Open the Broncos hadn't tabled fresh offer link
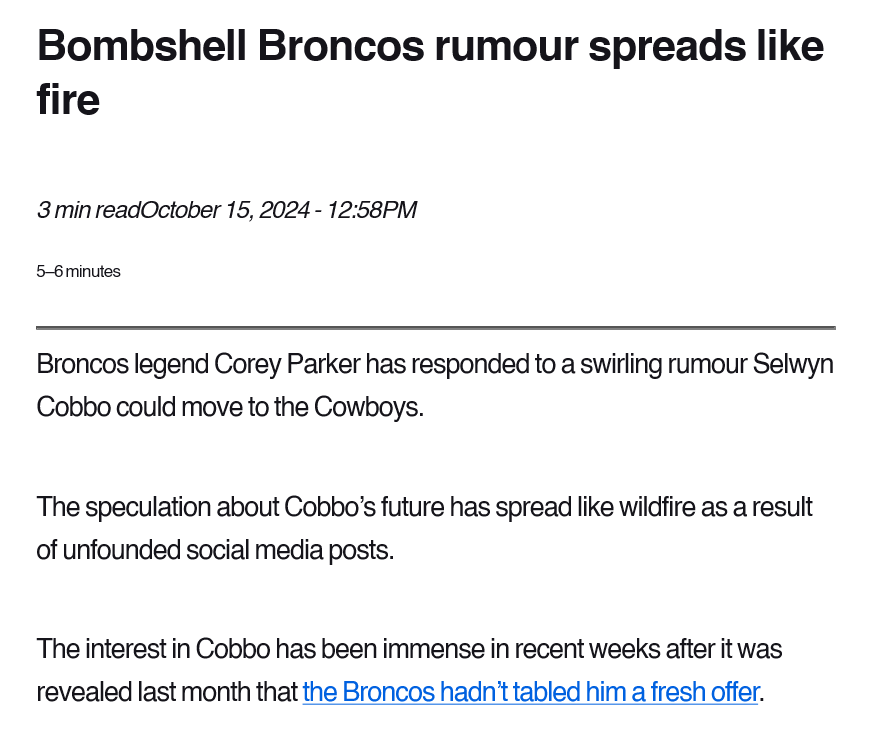Viewport: 877px width, 740px height. point(530,692)
